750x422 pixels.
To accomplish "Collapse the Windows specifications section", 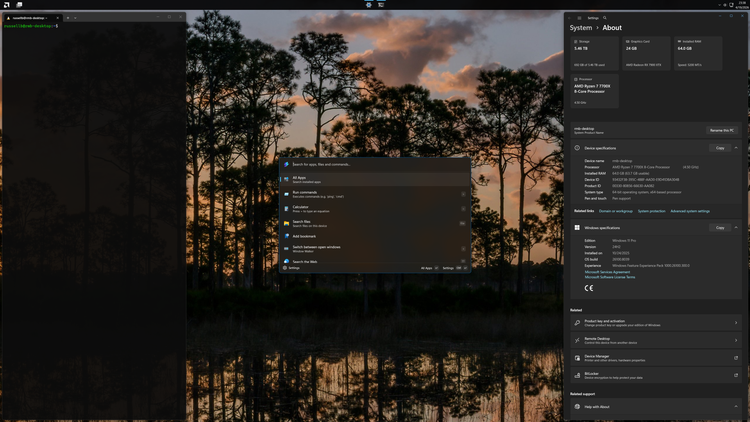I will tap(736, 228).
